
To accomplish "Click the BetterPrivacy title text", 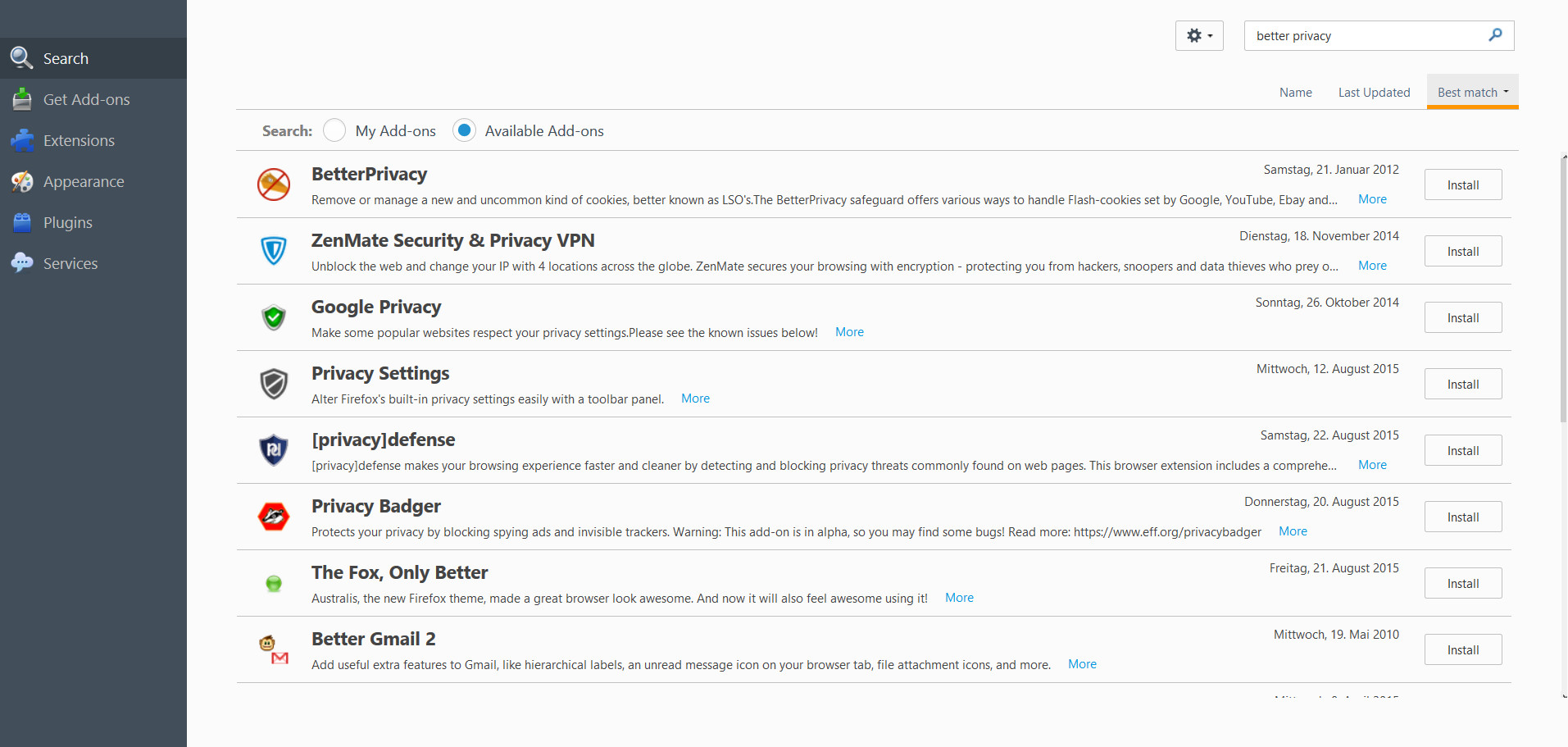I will pos(369,174).
